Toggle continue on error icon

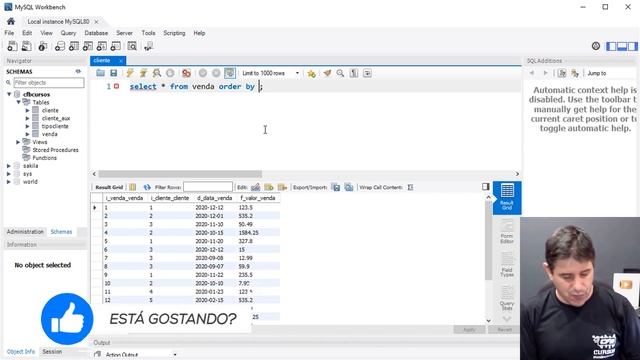click(187, 73)
